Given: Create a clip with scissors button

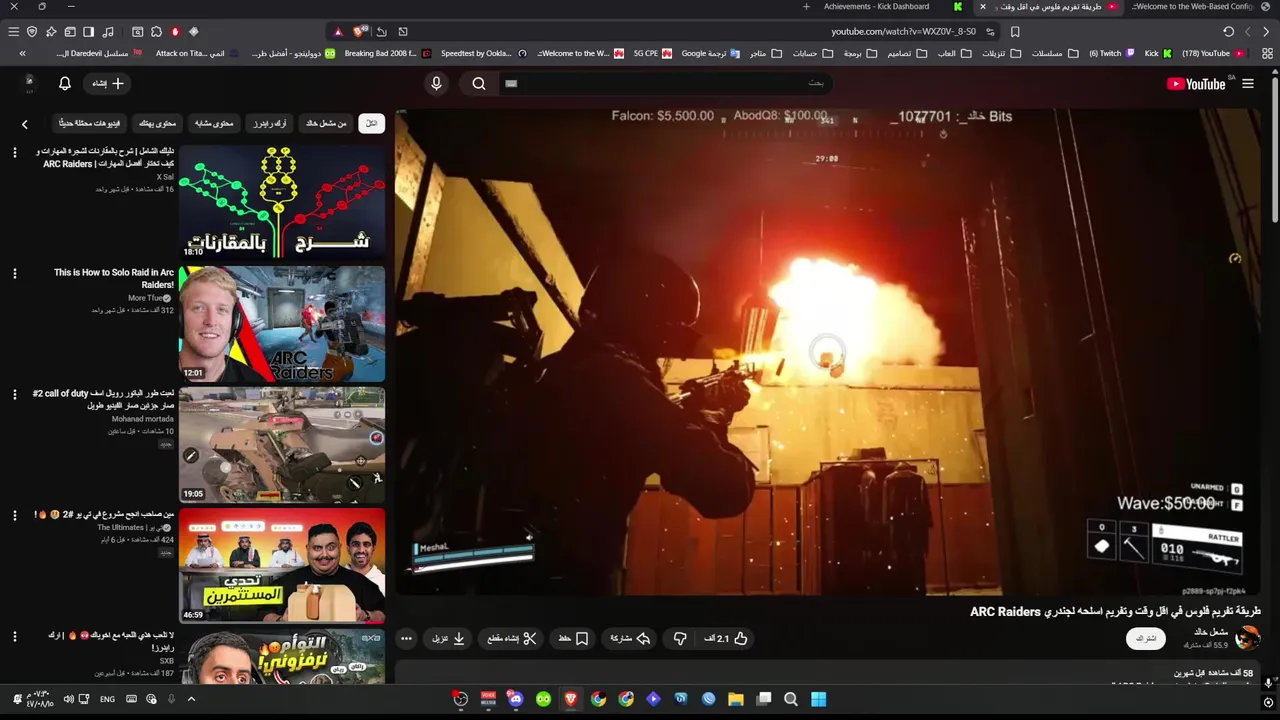Looking at the screenshot, I should pyautogui.click(x=512, y=638).
